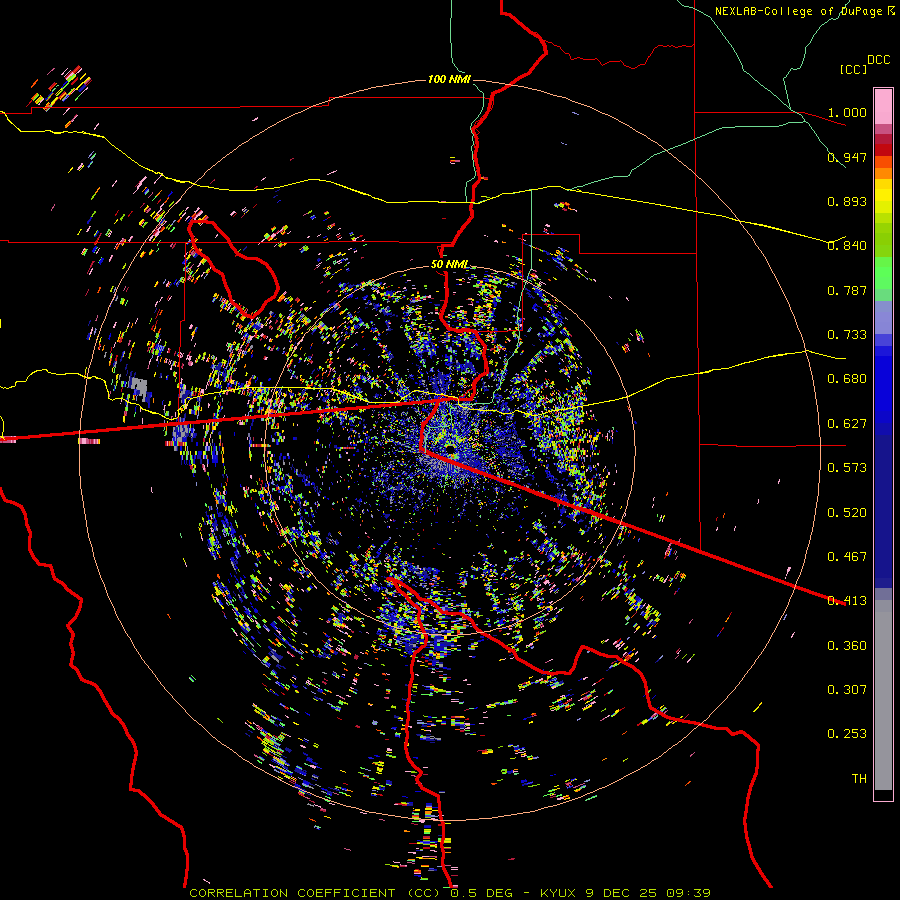The image size is (900, 900).
Task: Click the KYUX station identifier in caption
Action: click(558, 893)
